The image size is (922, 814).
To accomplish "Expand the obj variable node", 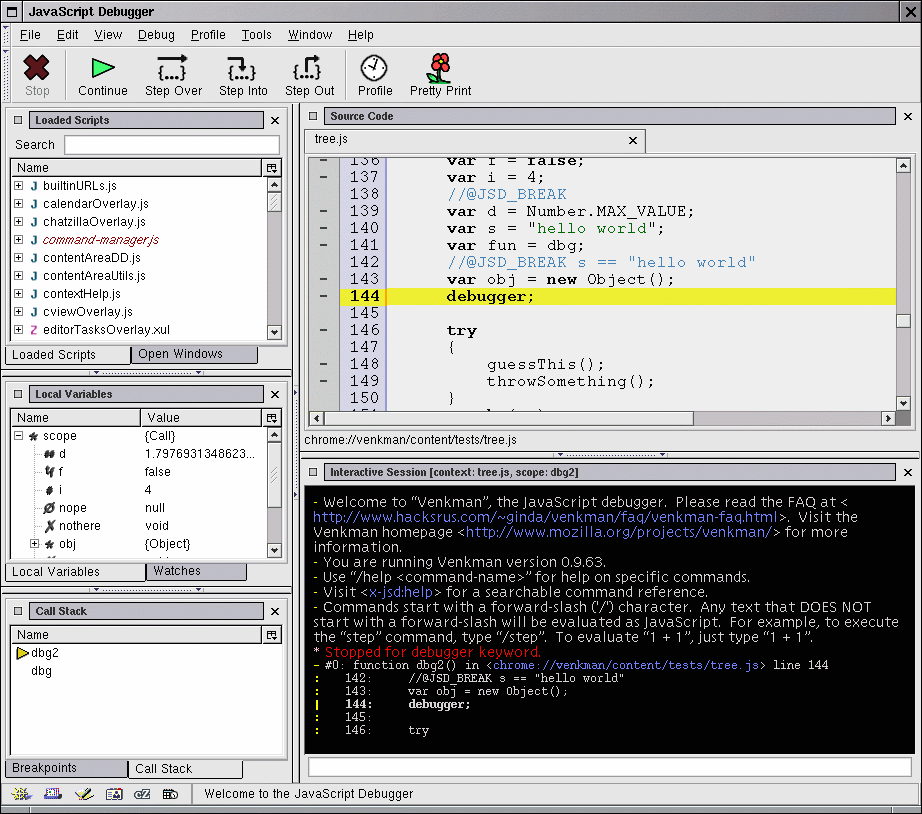I will point(35,544).
